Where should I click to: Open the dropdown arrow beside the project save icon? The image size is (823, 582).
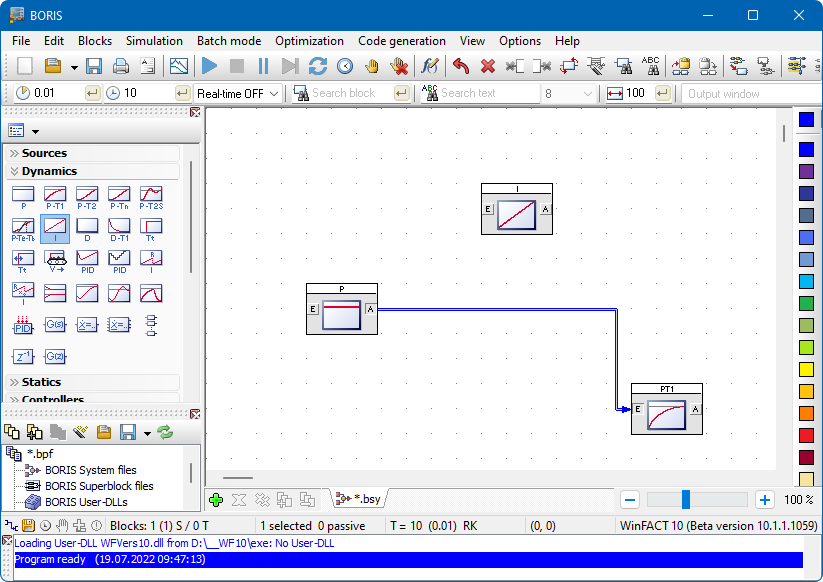pyautogui.click(x=147, y=433)
